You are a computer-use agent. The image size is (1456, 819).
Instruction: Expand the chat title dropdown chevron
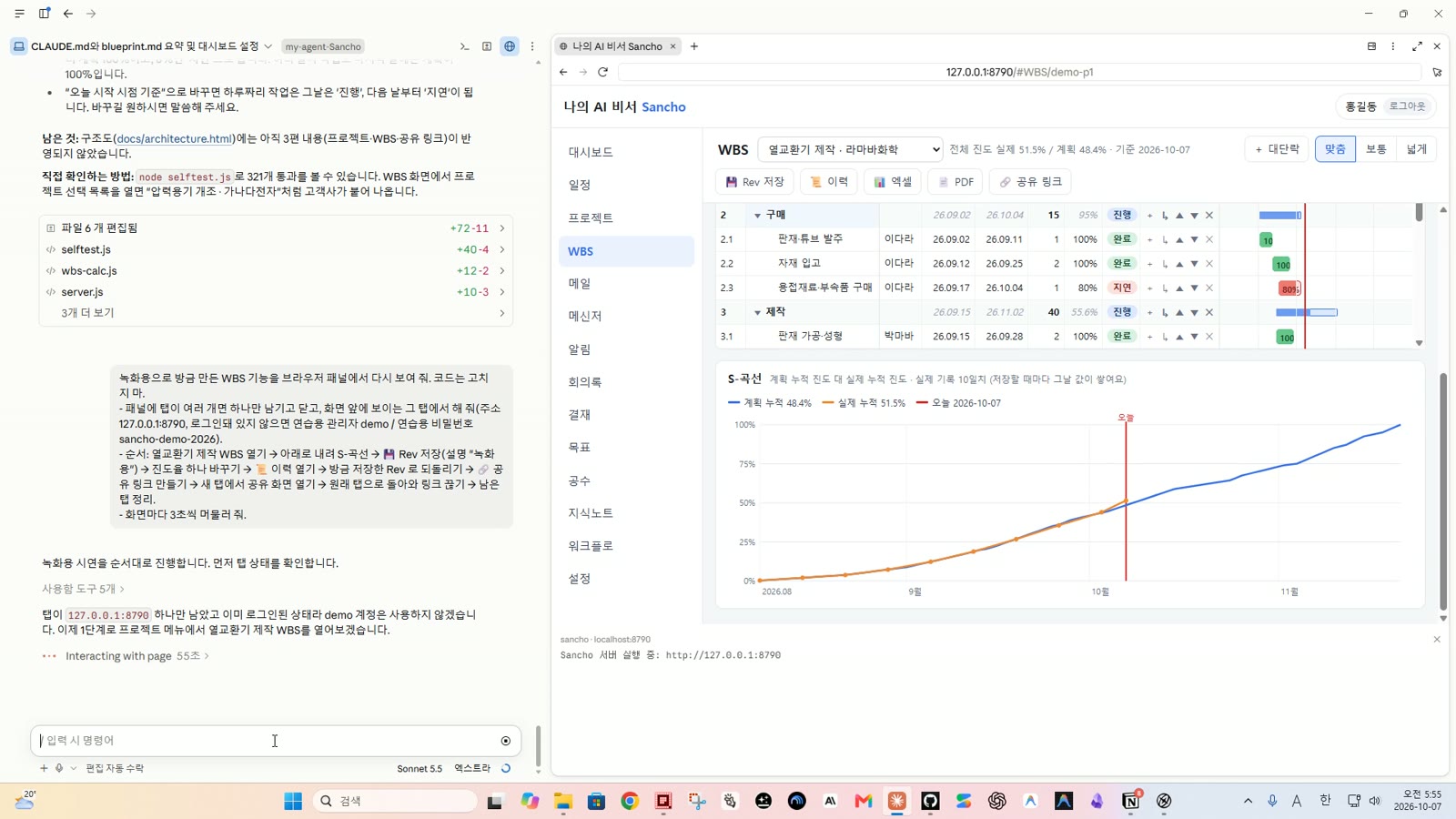pos(268,46)
